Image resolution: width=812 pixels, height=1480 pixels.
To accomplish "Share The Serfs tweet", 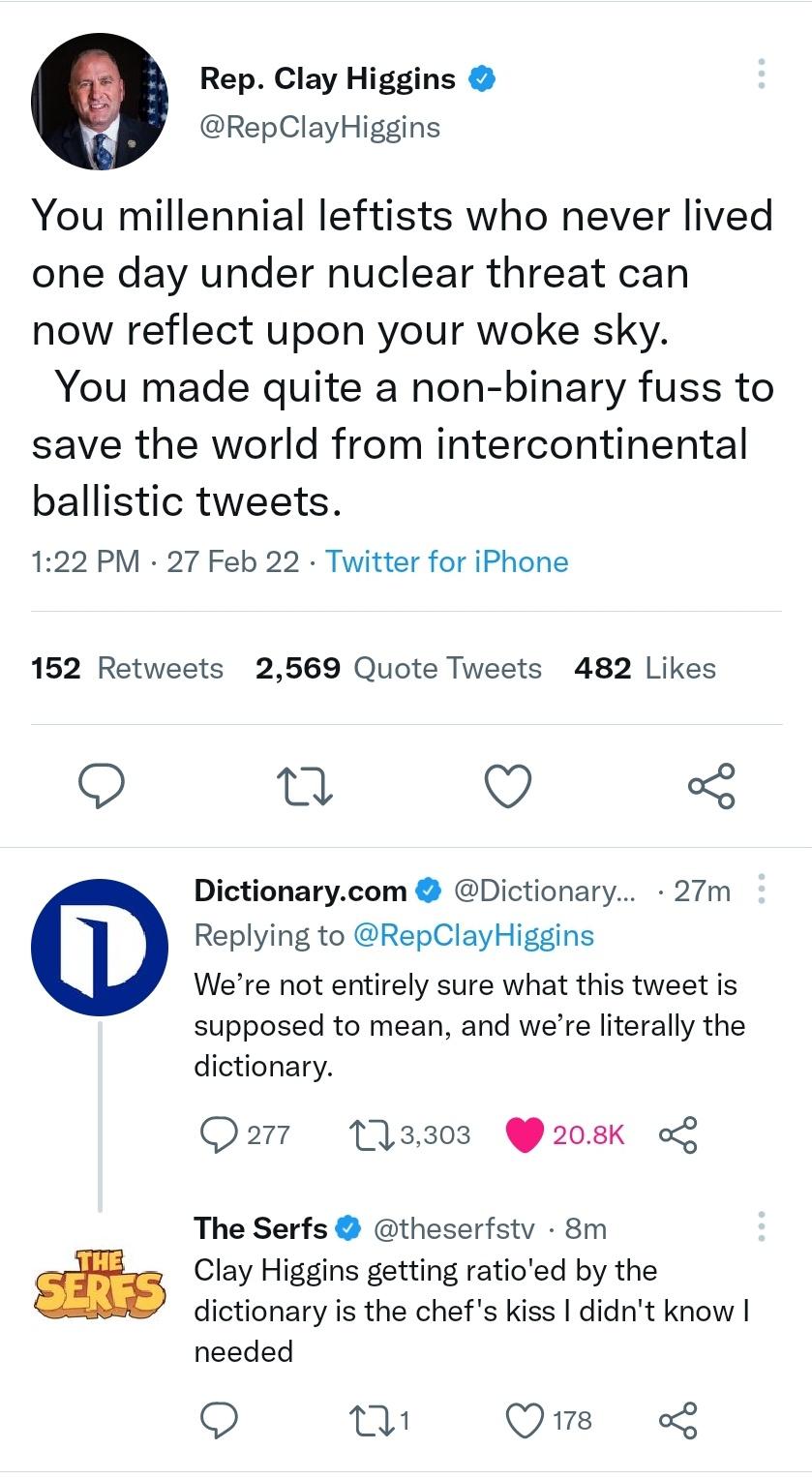I will tap(677, 1420).
